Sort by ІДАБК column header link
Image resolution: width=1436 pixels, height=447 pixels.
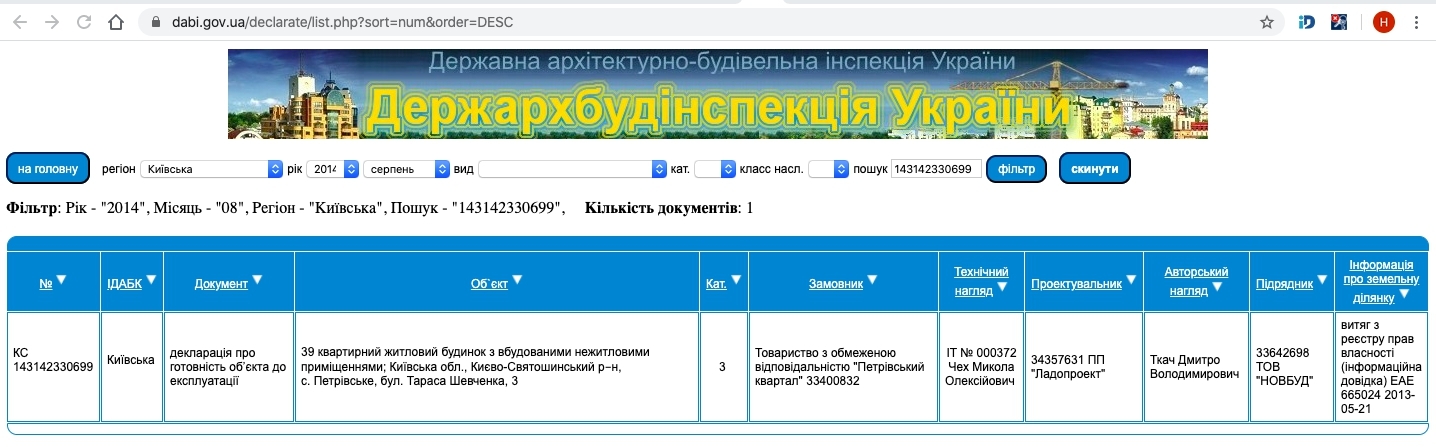124,284
